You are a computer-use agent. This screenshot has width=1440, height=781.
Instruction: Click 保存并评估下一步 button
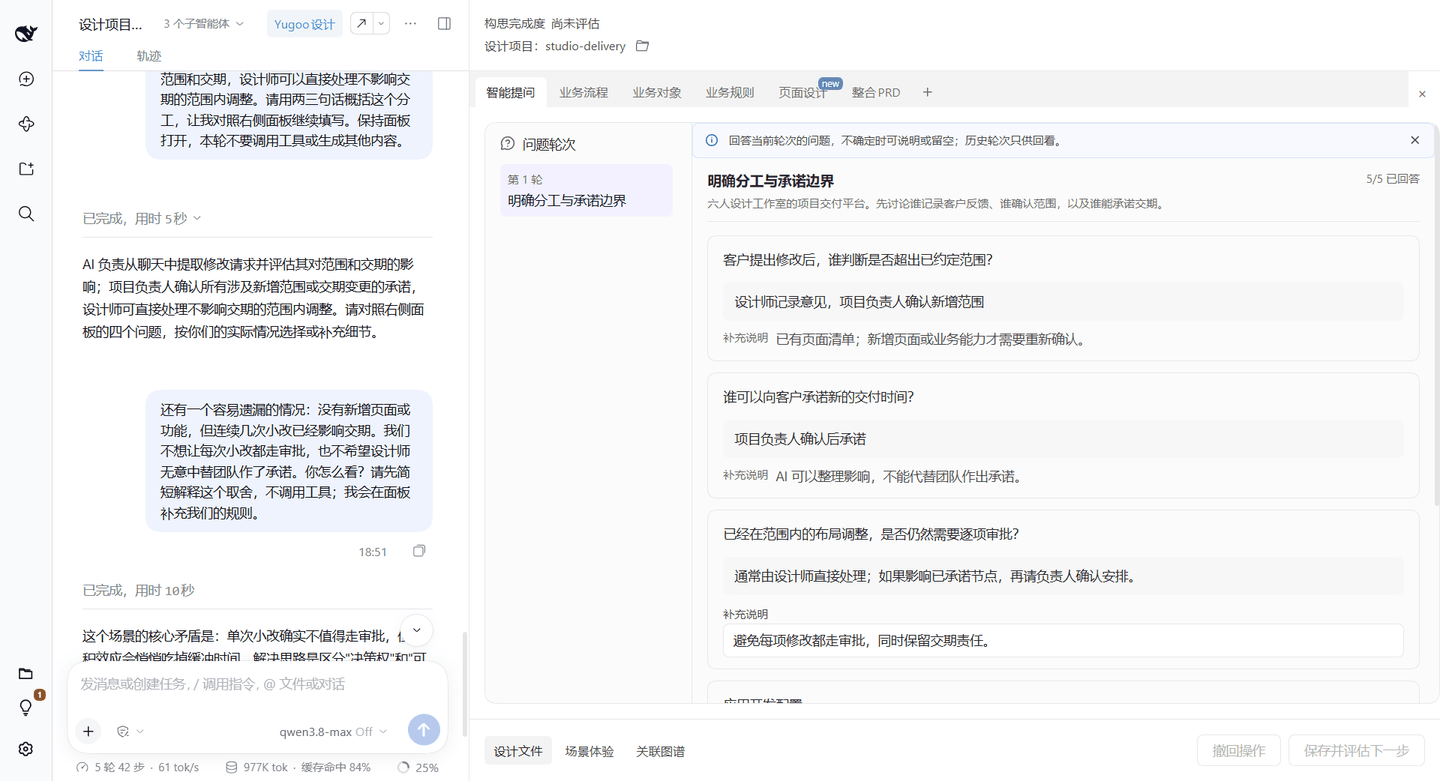[x=1356, y=751]
